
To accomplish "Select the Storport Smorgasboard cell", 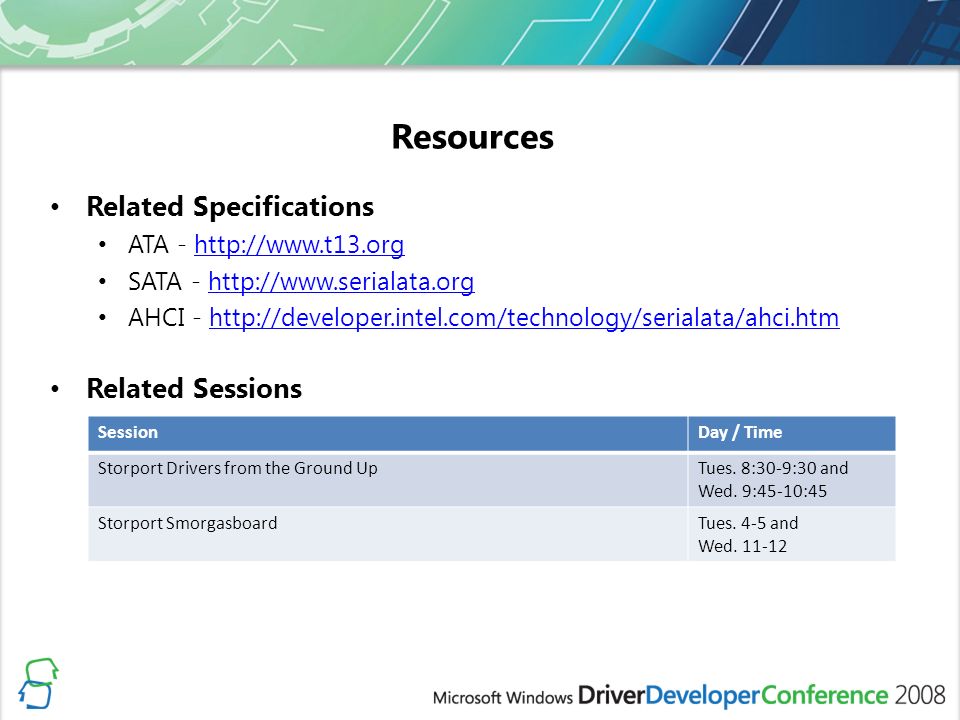I will 388,534.
